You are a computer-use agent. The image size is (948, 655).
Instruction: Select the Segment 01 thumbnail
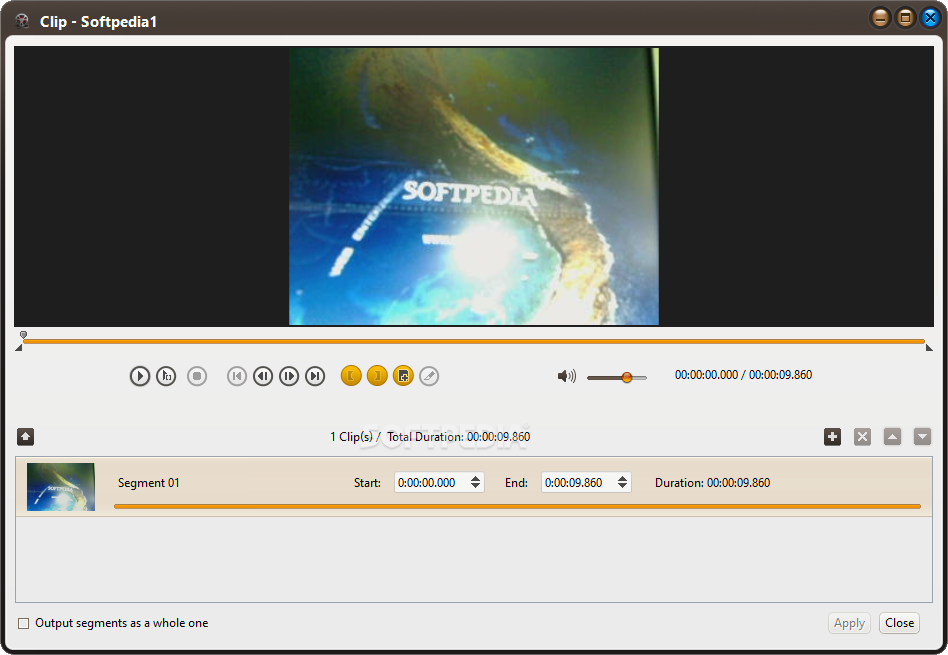(x=61, y=487)
